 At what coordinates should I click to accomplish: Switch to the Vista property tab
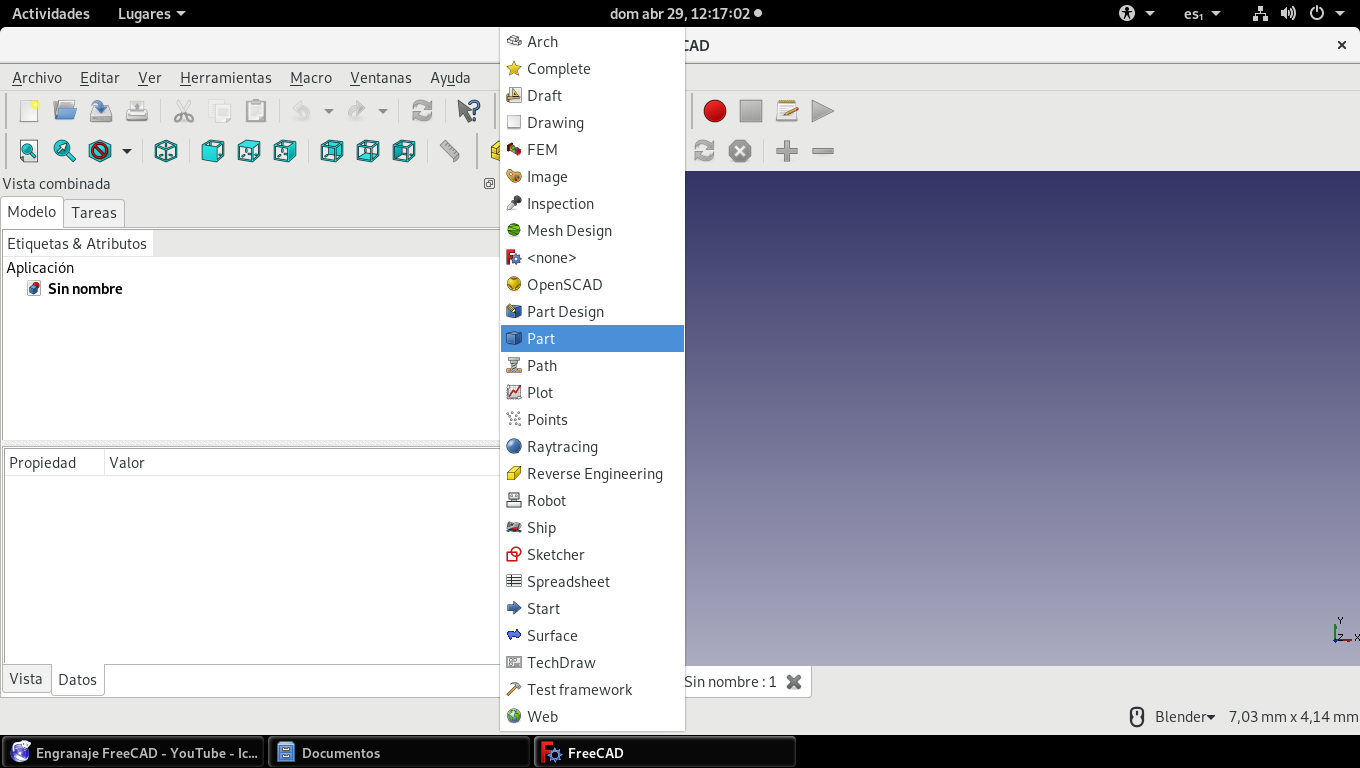(26, 679)
